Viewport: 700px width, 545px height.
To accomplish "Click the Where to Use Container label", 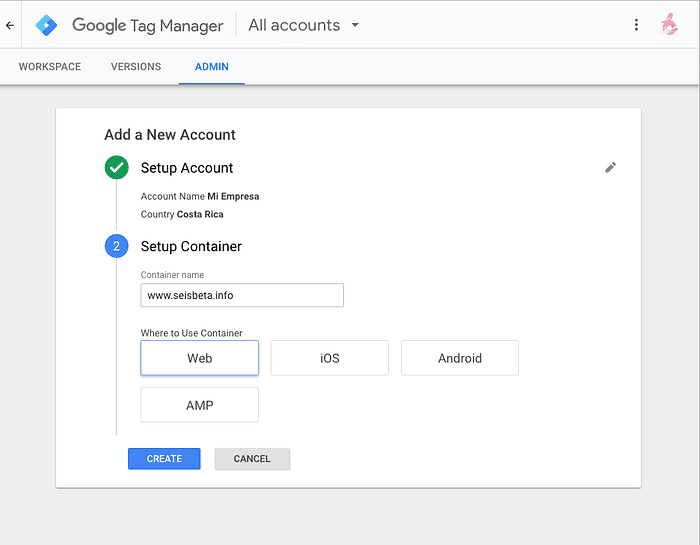I will (x=192, y=333).
